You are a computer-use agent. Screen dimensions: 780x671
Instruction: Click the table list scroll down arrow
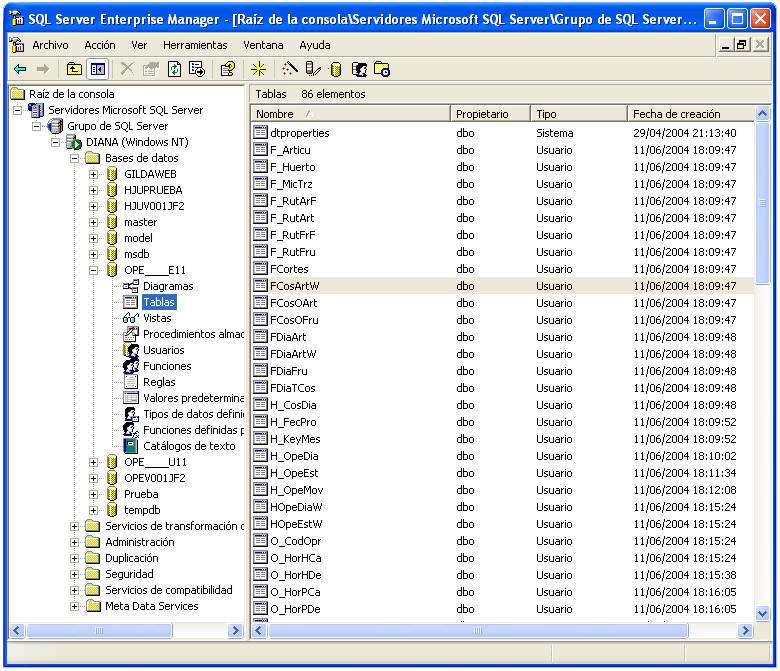pos(762,614)
